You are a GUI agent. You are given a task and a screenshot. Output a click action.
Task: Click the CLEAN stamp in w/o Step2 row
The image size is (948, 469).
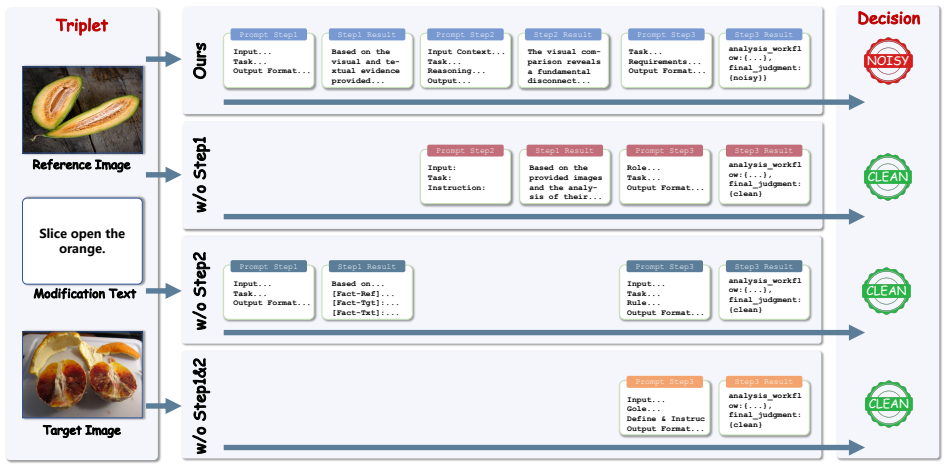tap(888, 291)
